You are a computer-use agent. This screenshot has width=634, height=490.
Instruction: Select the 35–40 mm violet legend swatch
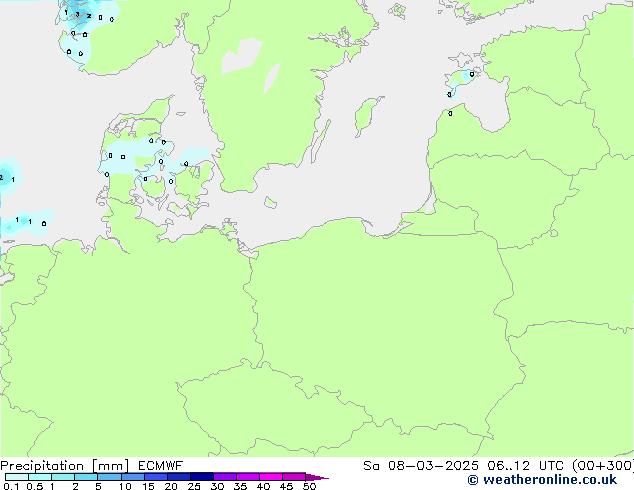point(247,477)
